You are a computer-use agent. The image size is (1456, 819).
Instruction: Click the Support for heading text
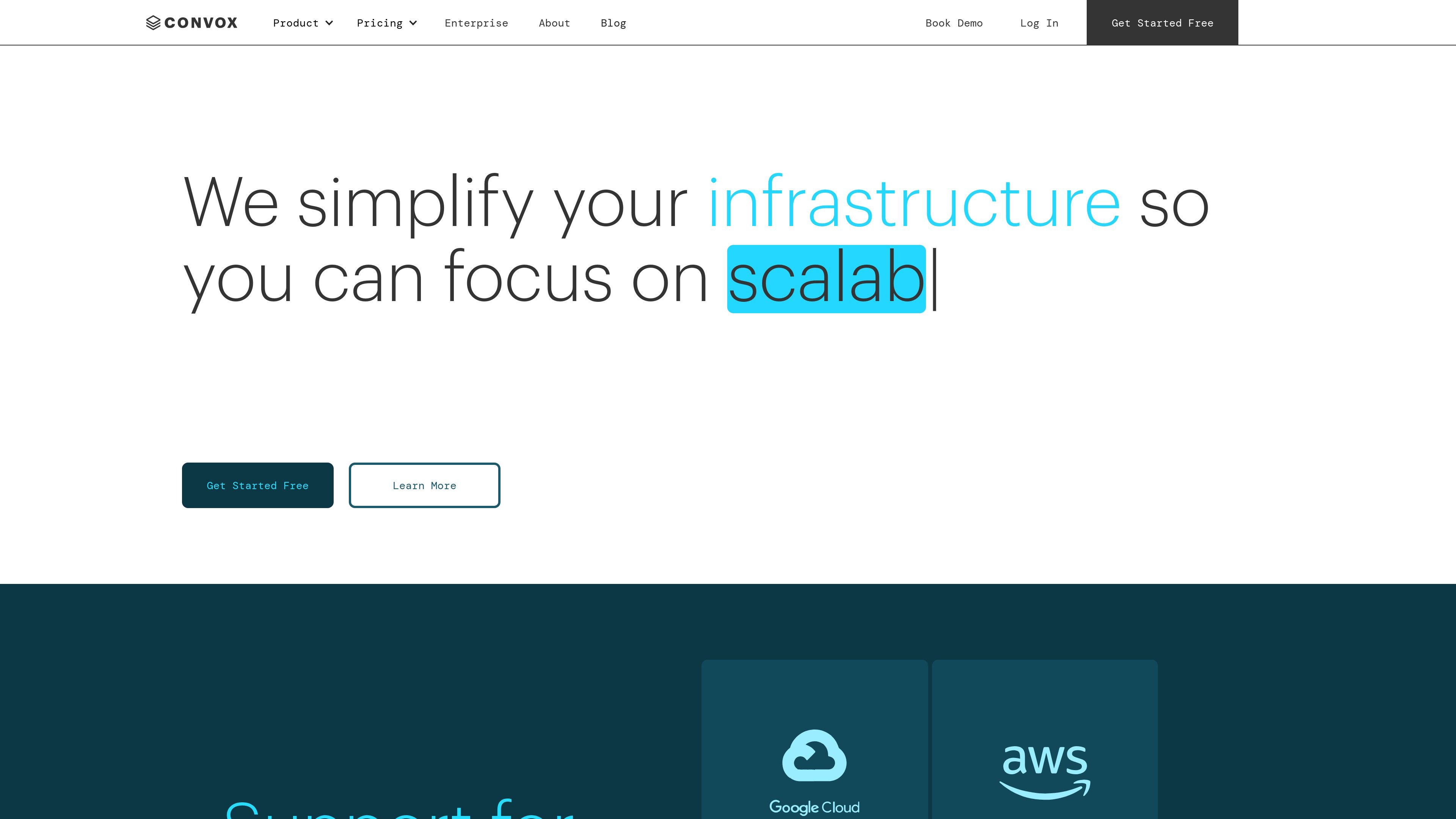(400, 810)
